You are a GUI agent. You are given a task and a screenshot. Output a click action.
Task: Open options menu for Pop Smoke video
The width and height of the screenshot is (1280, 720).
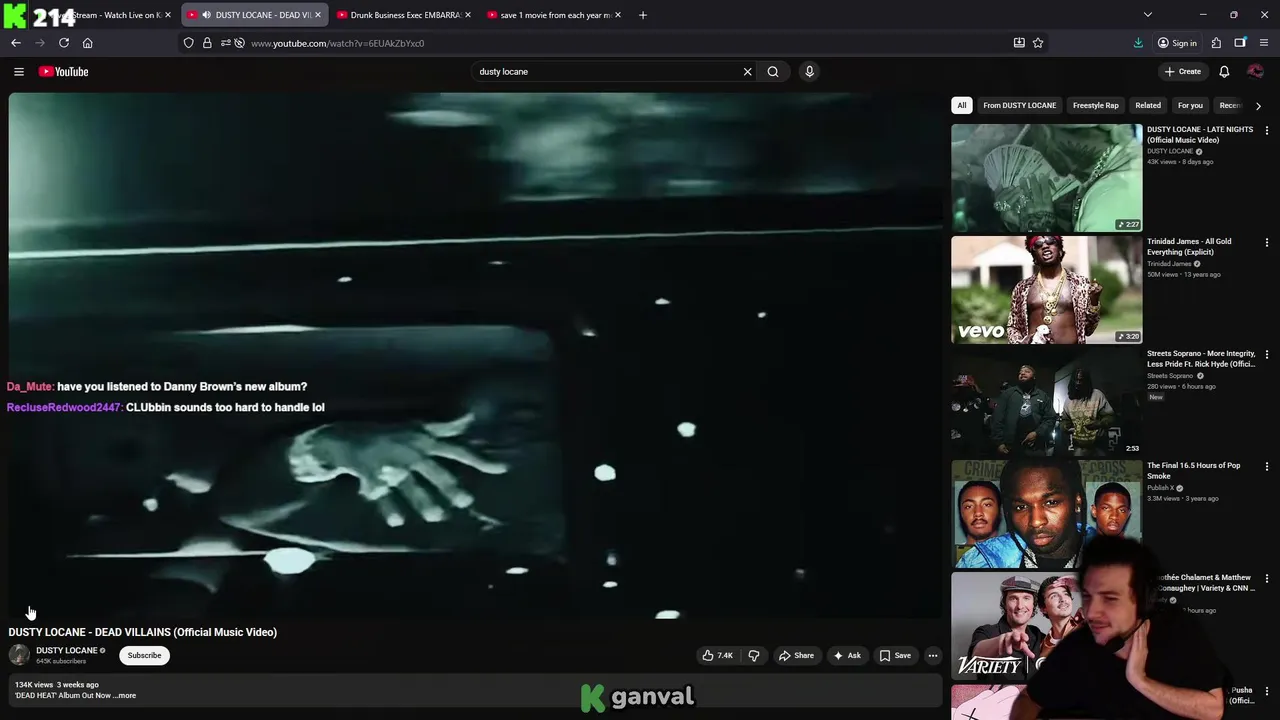[1267, 466]
